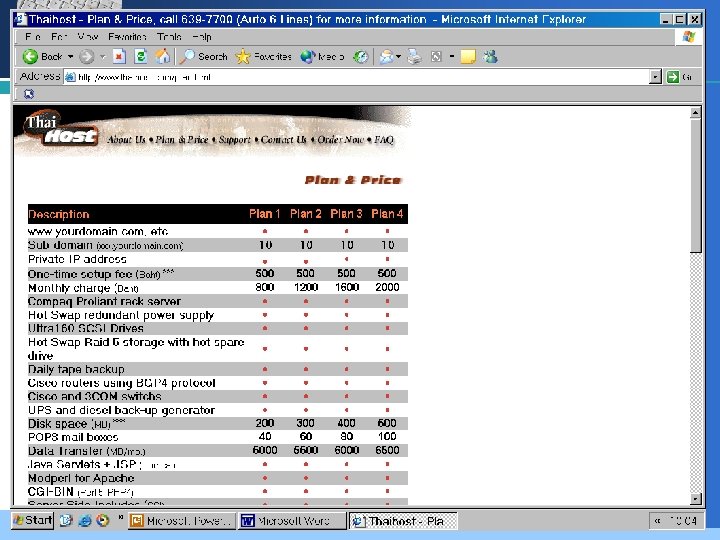Viewport: 720px width, 540px height.
Task: Open the Help menu
Action: coord(202,37)
